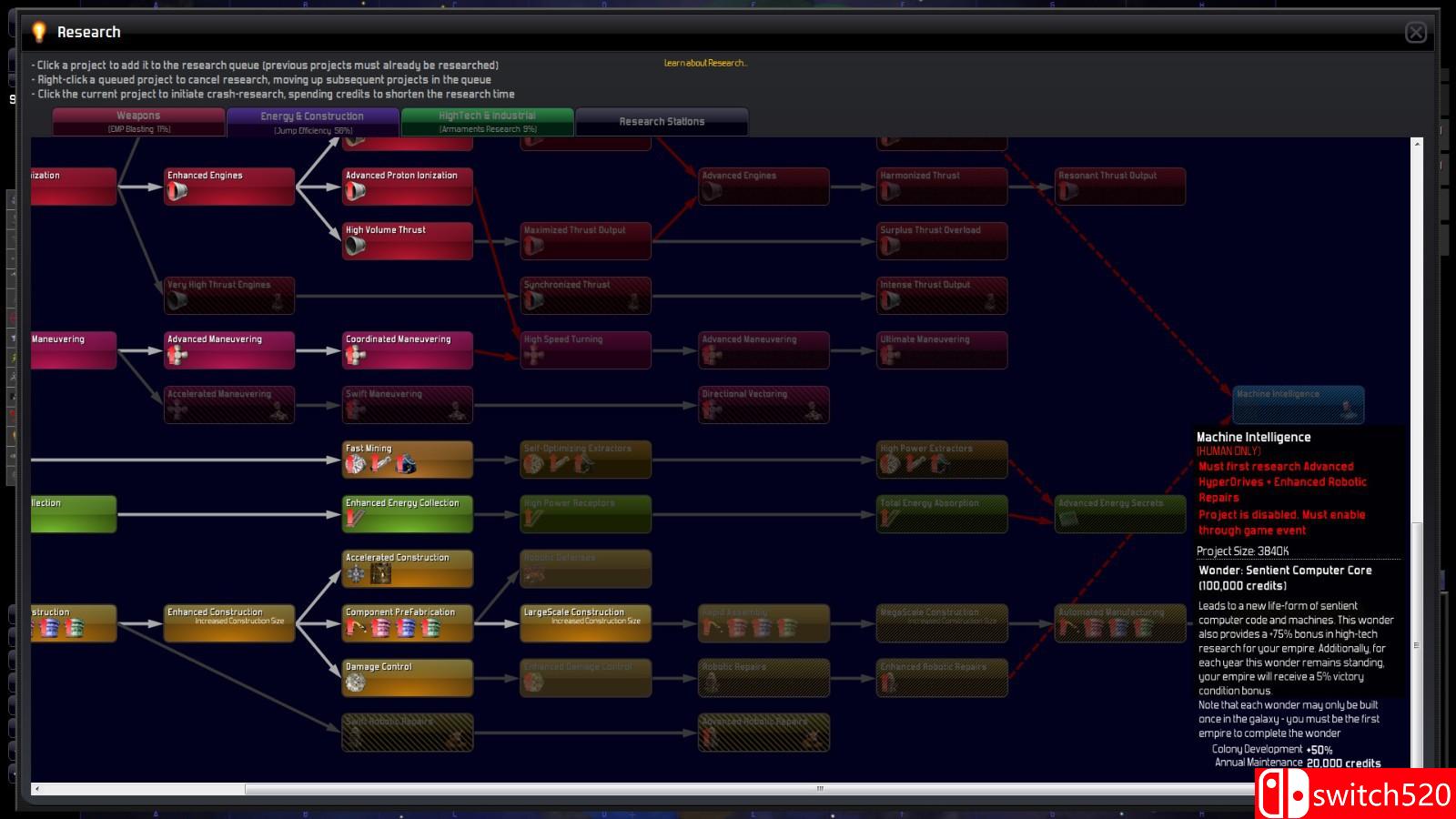Open the Learn about Research link
The width and height of the screenshot is (1456, 819).
tap(705, 63)
